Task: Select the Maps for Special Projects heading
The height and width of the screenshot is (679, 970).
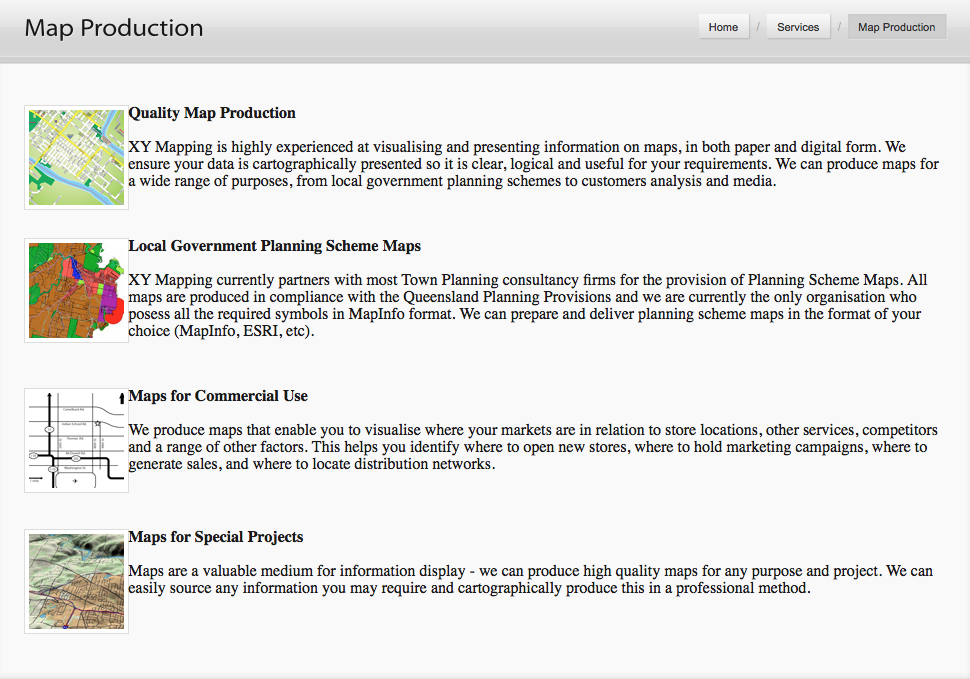Action: click(216, 536)
